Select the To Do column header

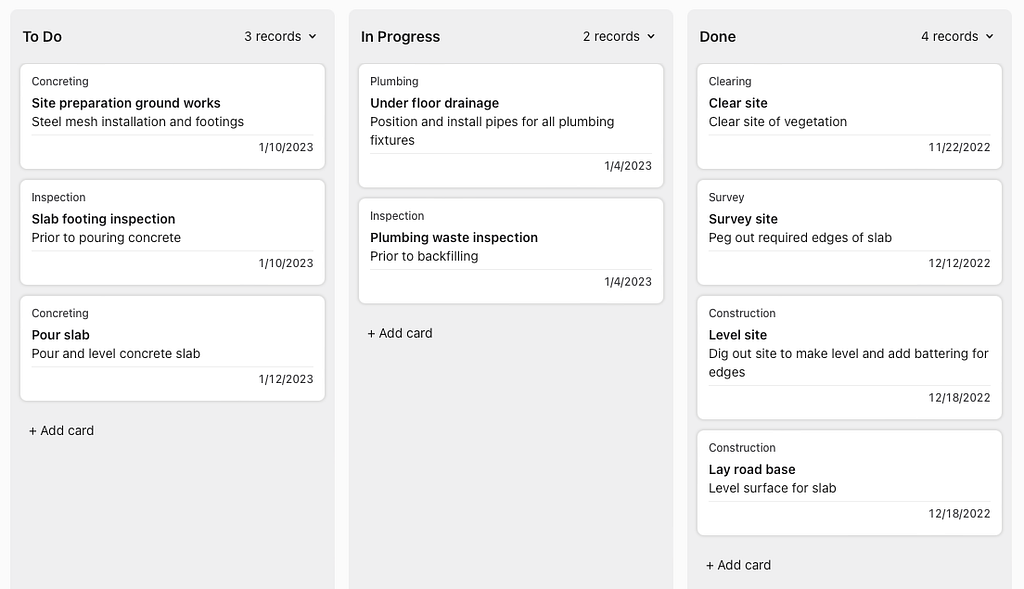pyautogui.click(x=42, y=37)
